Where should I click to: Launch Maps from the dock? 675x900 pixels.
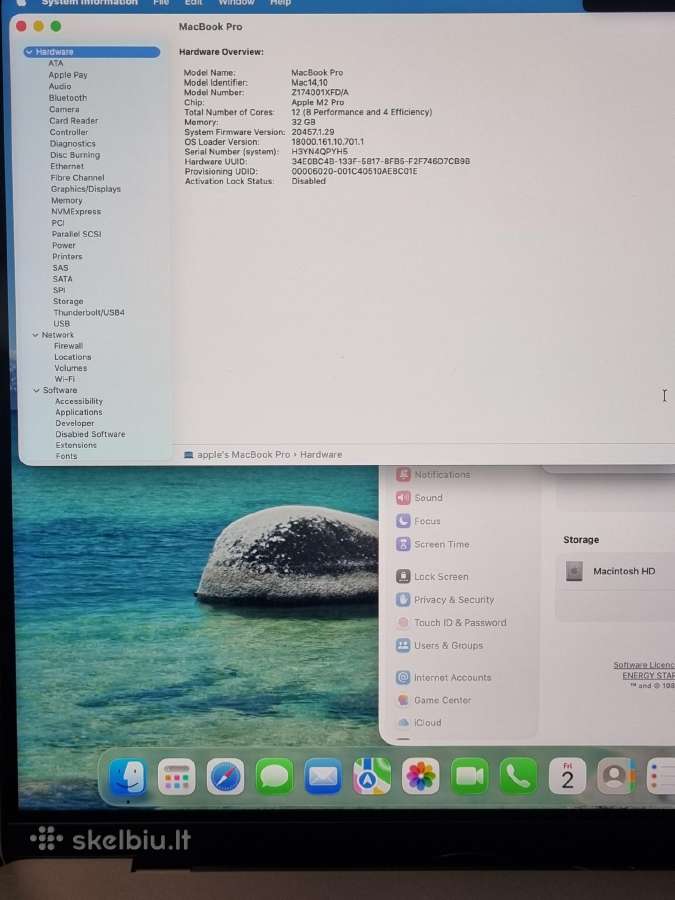pos(371,777)
